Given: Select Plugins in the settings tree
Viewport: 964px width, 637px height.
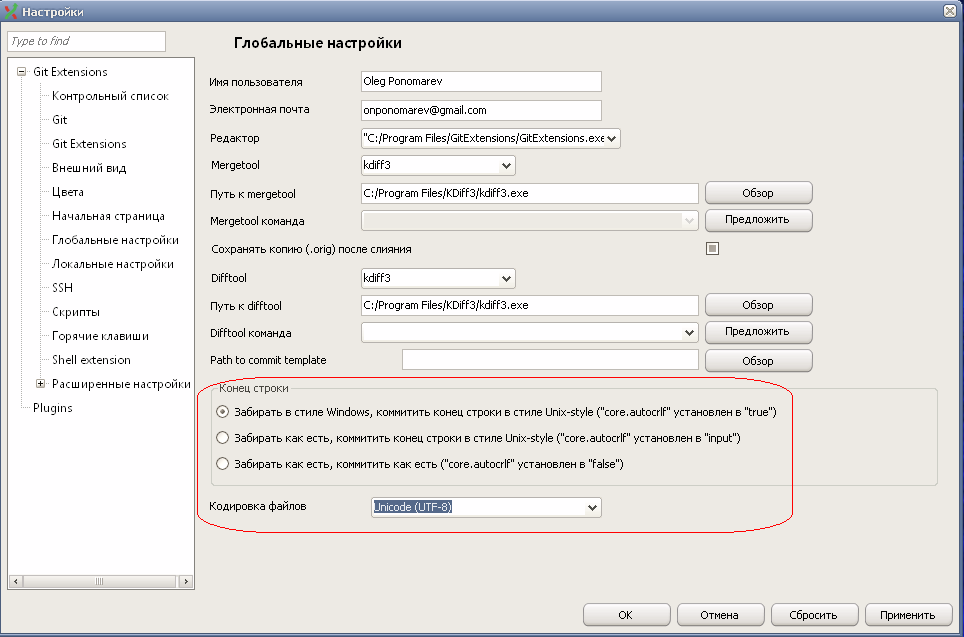Looking at the screenshot, I should click(52, 408).
